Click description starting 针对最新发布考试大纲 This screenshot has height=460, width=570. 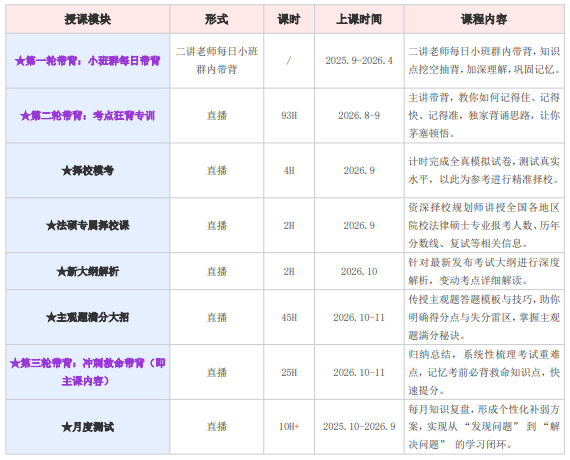point(484,271)
